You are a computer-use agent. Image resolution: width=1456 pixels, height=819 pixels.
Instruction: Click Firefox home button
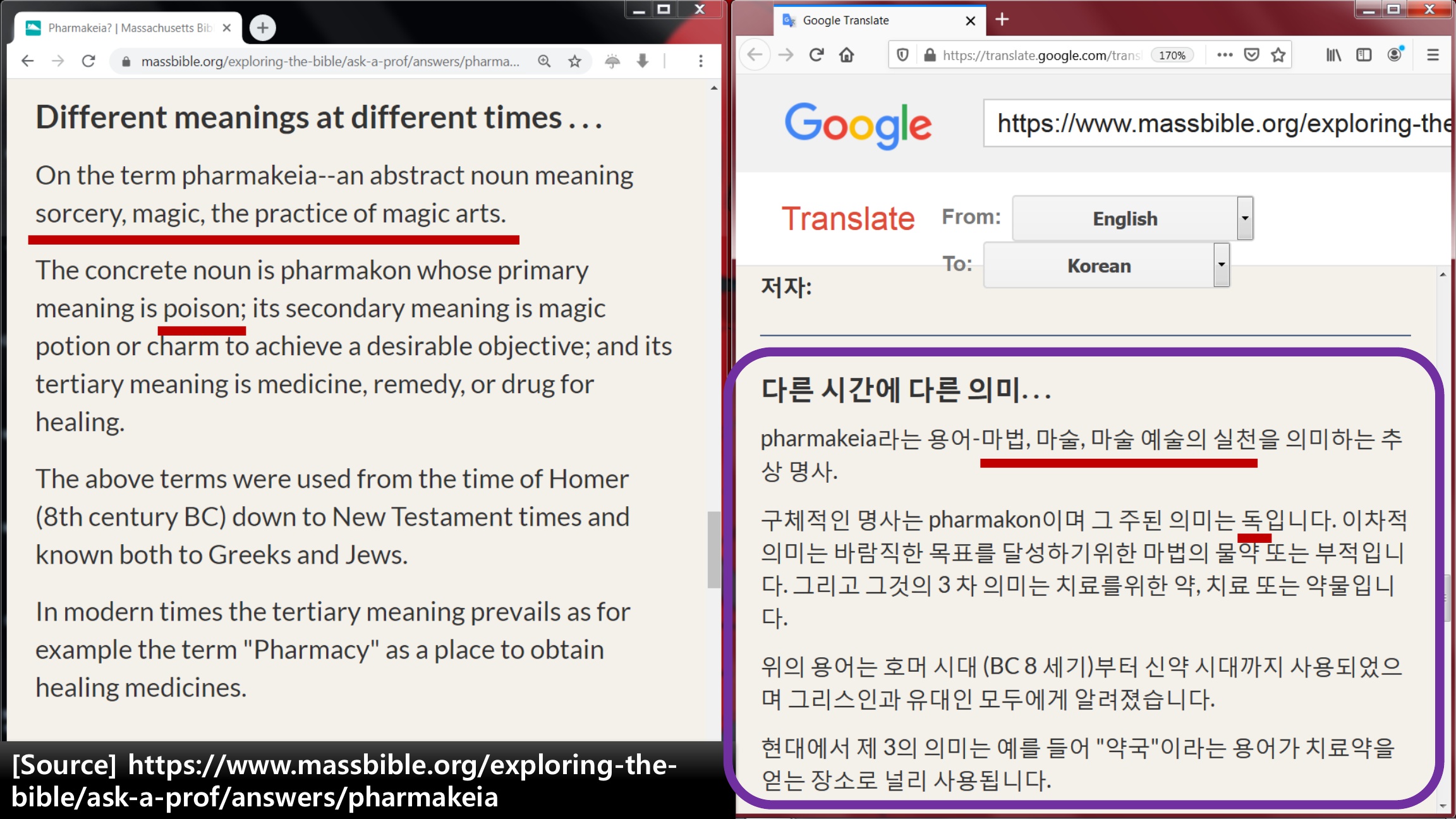(846, 55)
